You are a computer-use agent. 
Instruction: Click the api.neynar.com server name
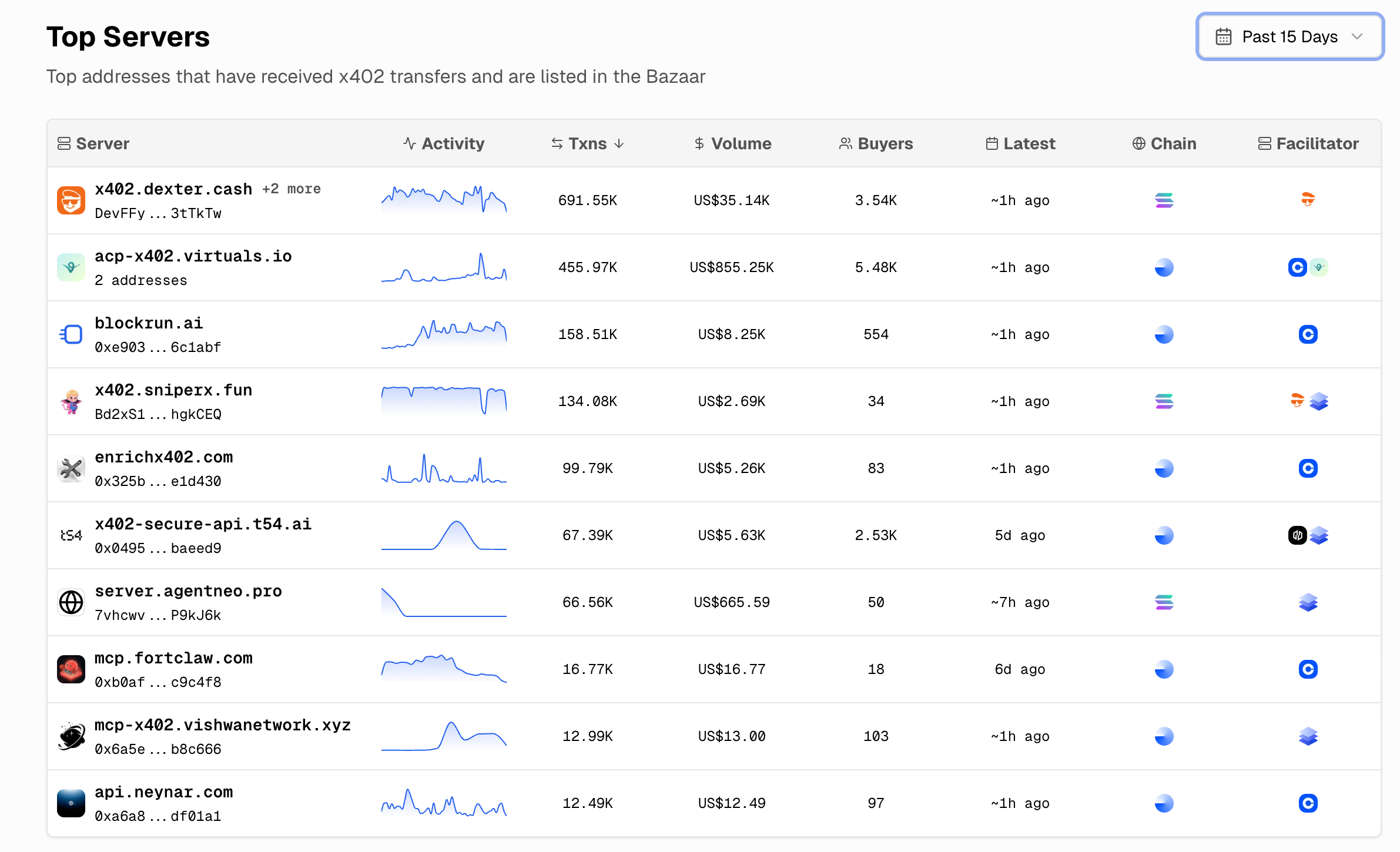[164, 792]
